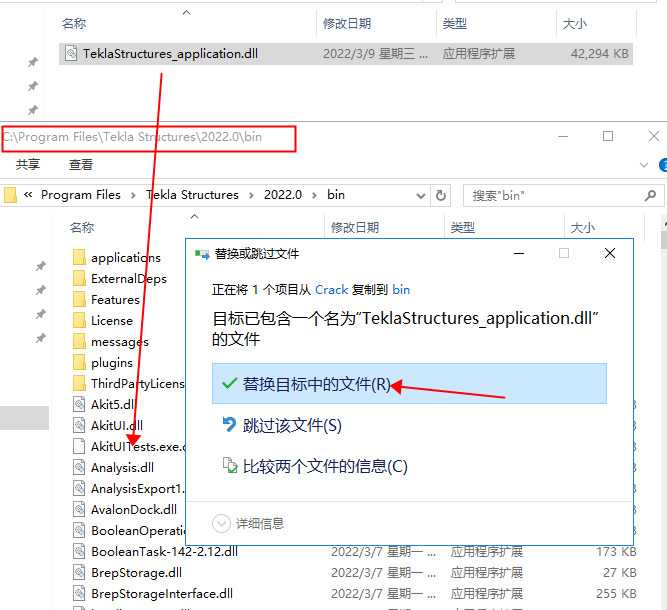This screenshot has height=610, width=667.
Task: Minimize the bin Explorer window
Action: (563, 136)
